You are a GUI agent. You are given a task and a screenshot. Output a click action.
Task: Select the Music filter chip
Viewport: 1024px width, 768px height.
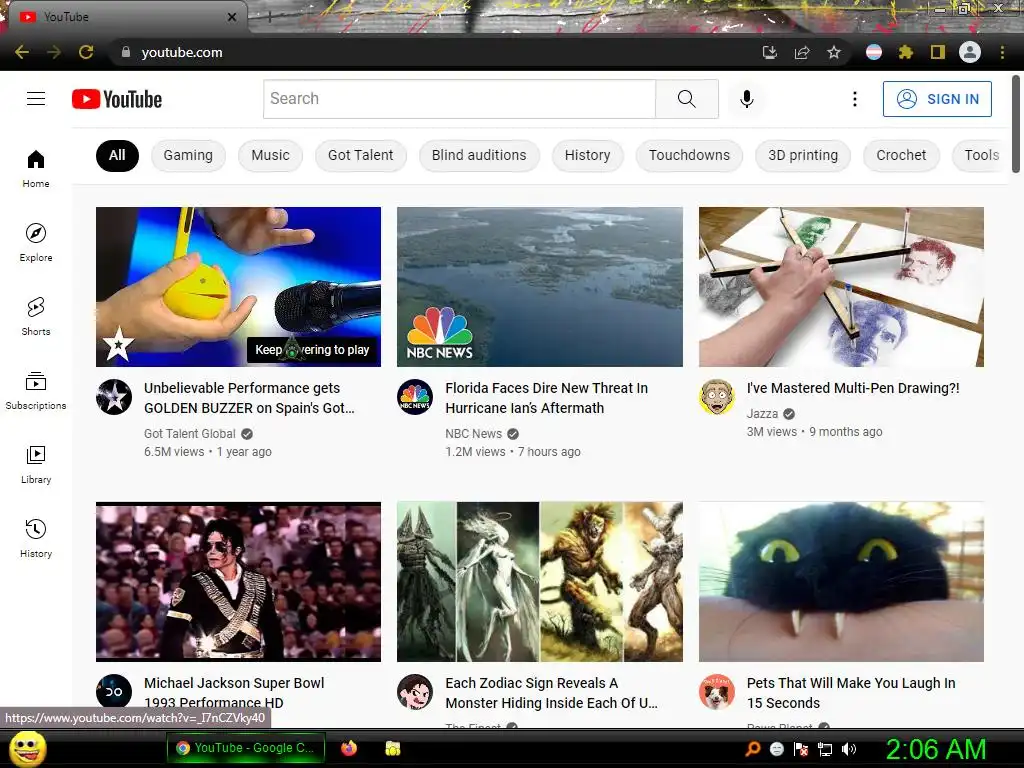(270, 155)
